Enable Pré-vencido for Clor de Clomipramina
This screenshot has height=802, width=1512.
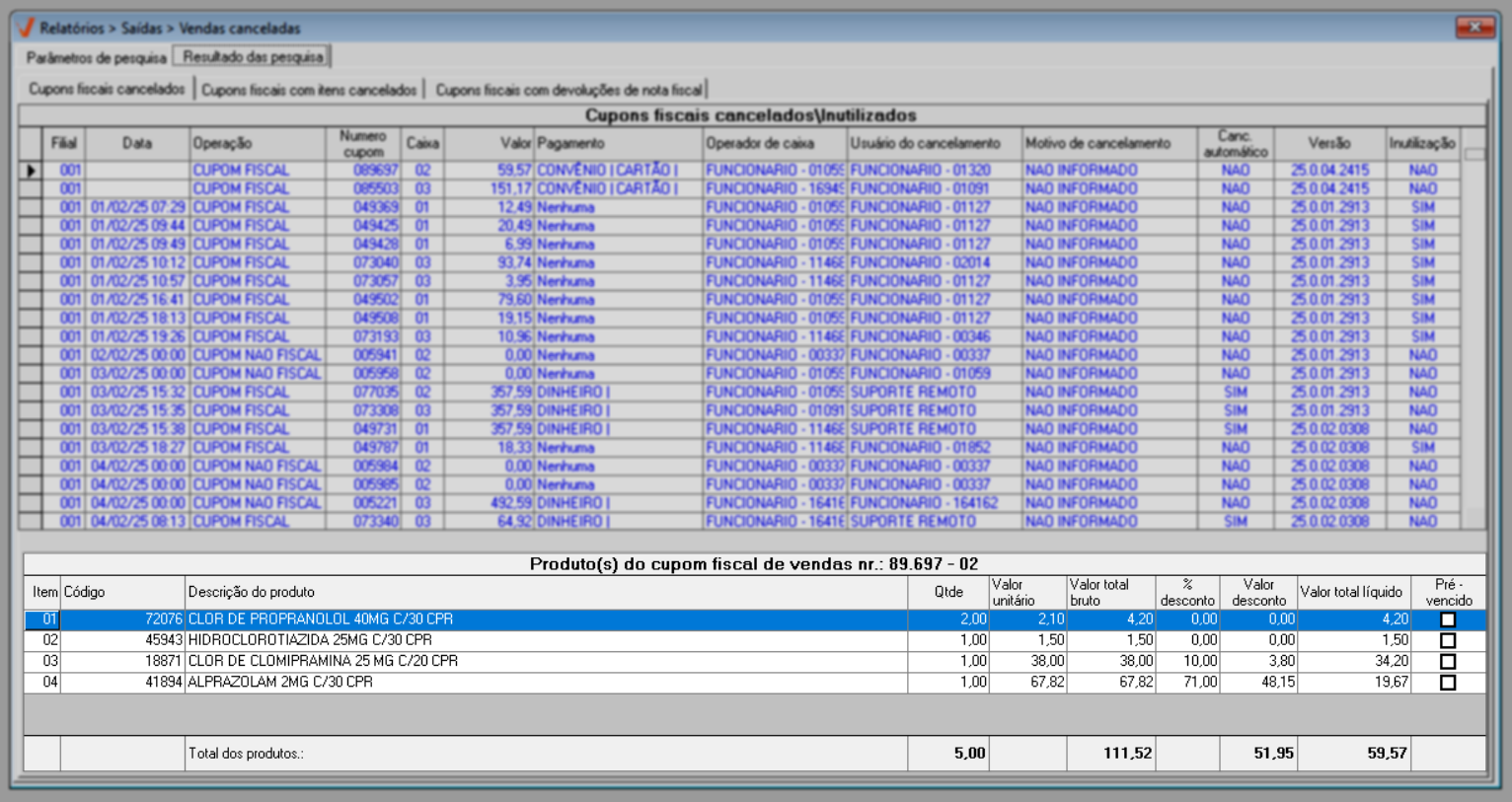1448,661
